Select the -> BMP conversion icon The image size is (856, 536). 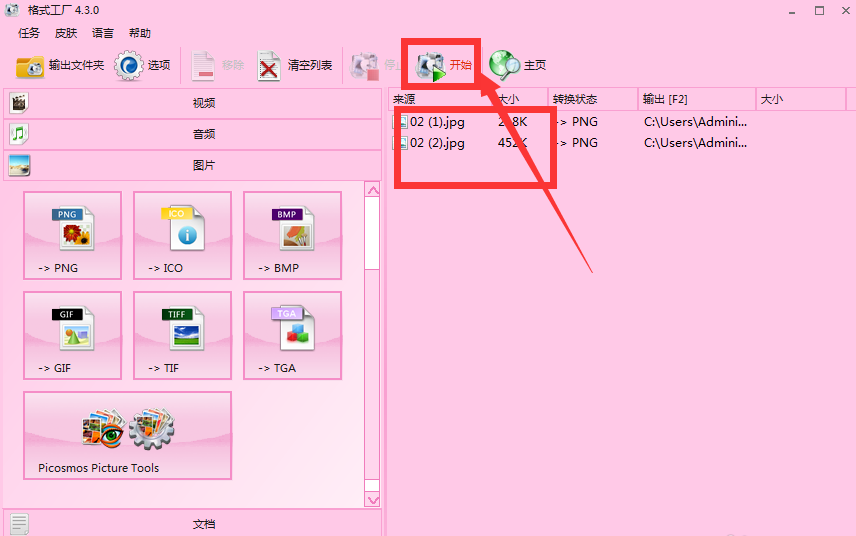pos(293,235)
